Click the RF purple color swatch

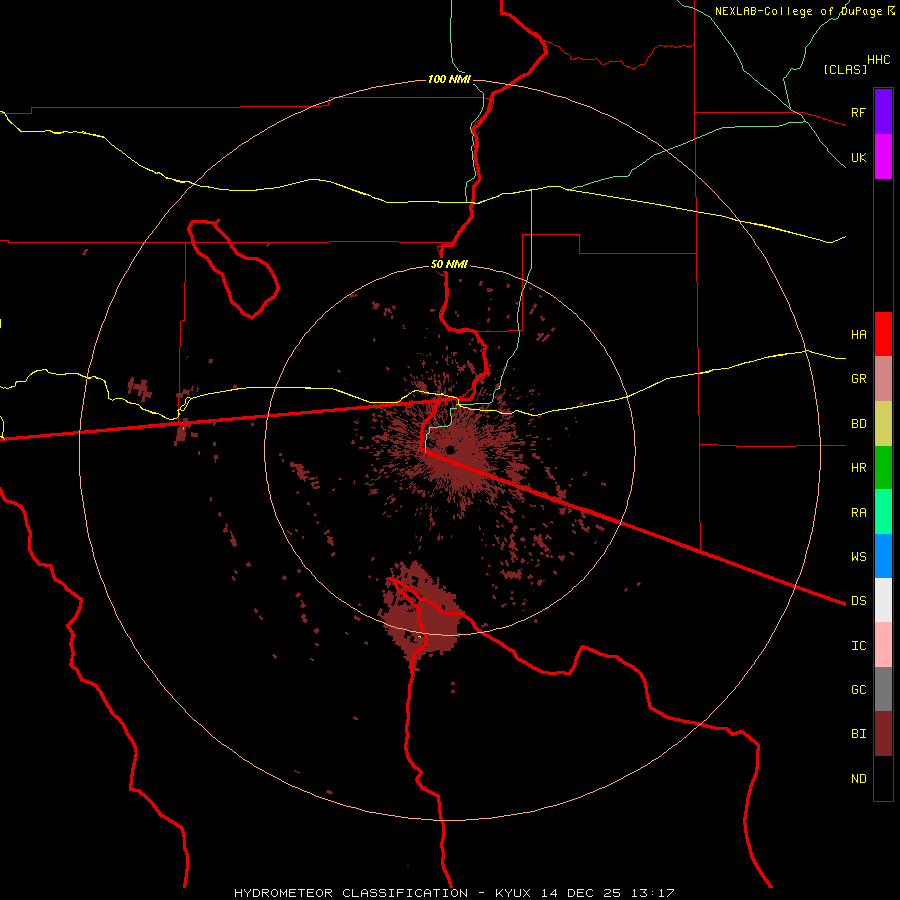click(x=883, y=112)
